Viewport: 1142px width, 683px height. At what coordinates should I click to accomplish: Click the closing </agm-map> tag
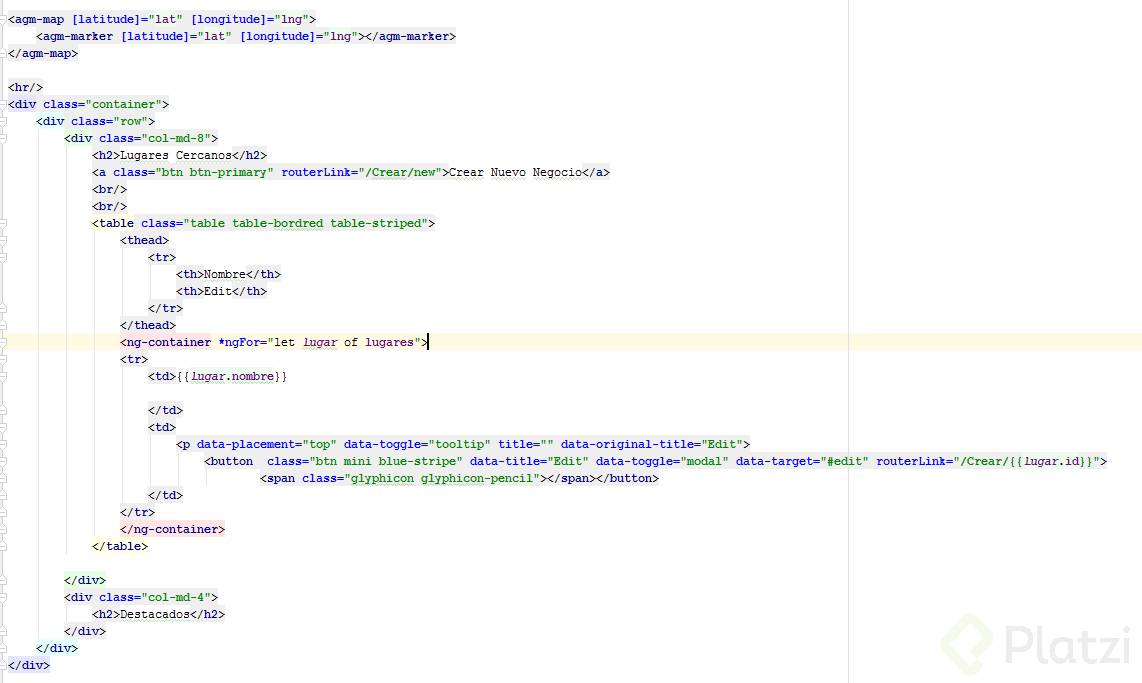[x=42, y=53]
